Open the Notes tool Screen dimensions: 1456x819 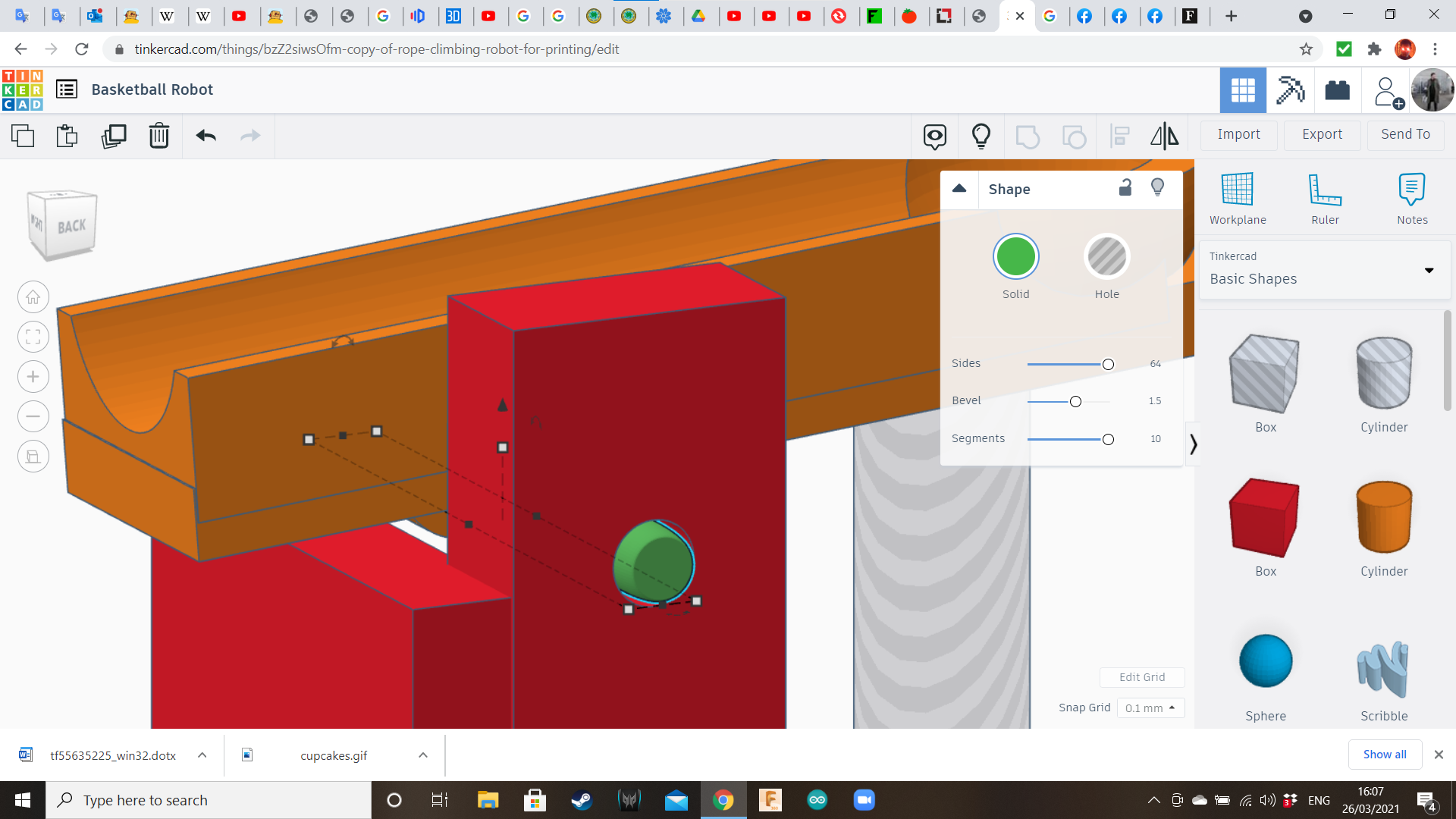tap(1412, 198)
